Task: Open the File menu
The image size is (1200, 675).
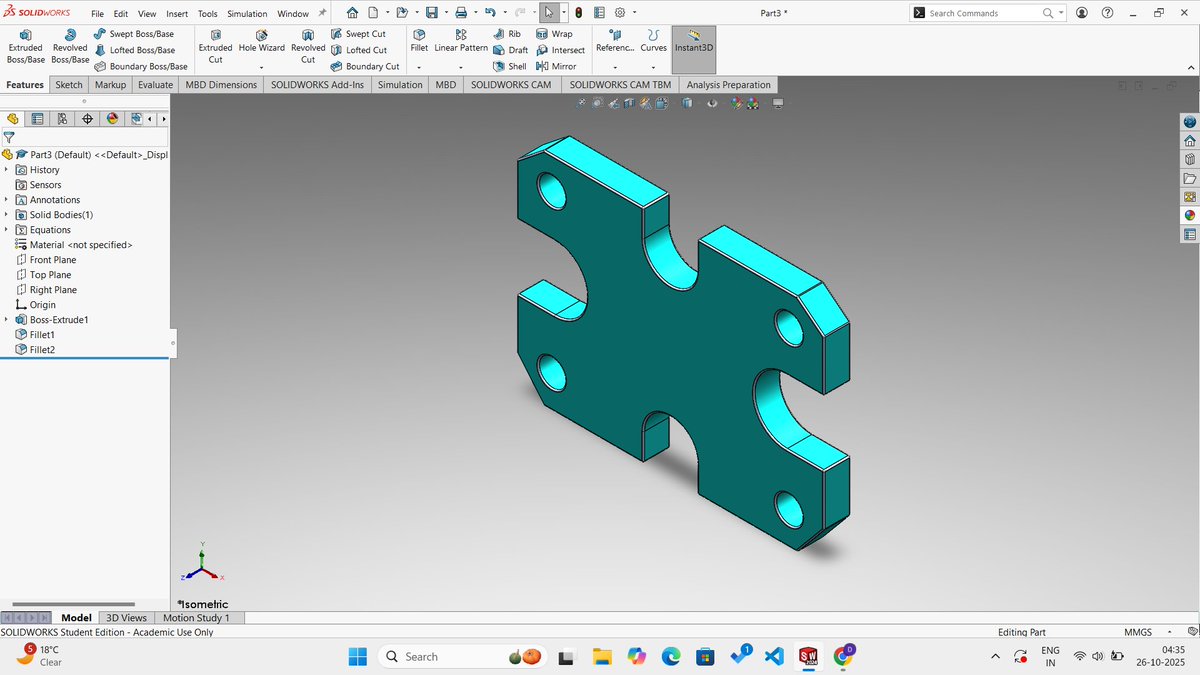Action: coord(97,14)
